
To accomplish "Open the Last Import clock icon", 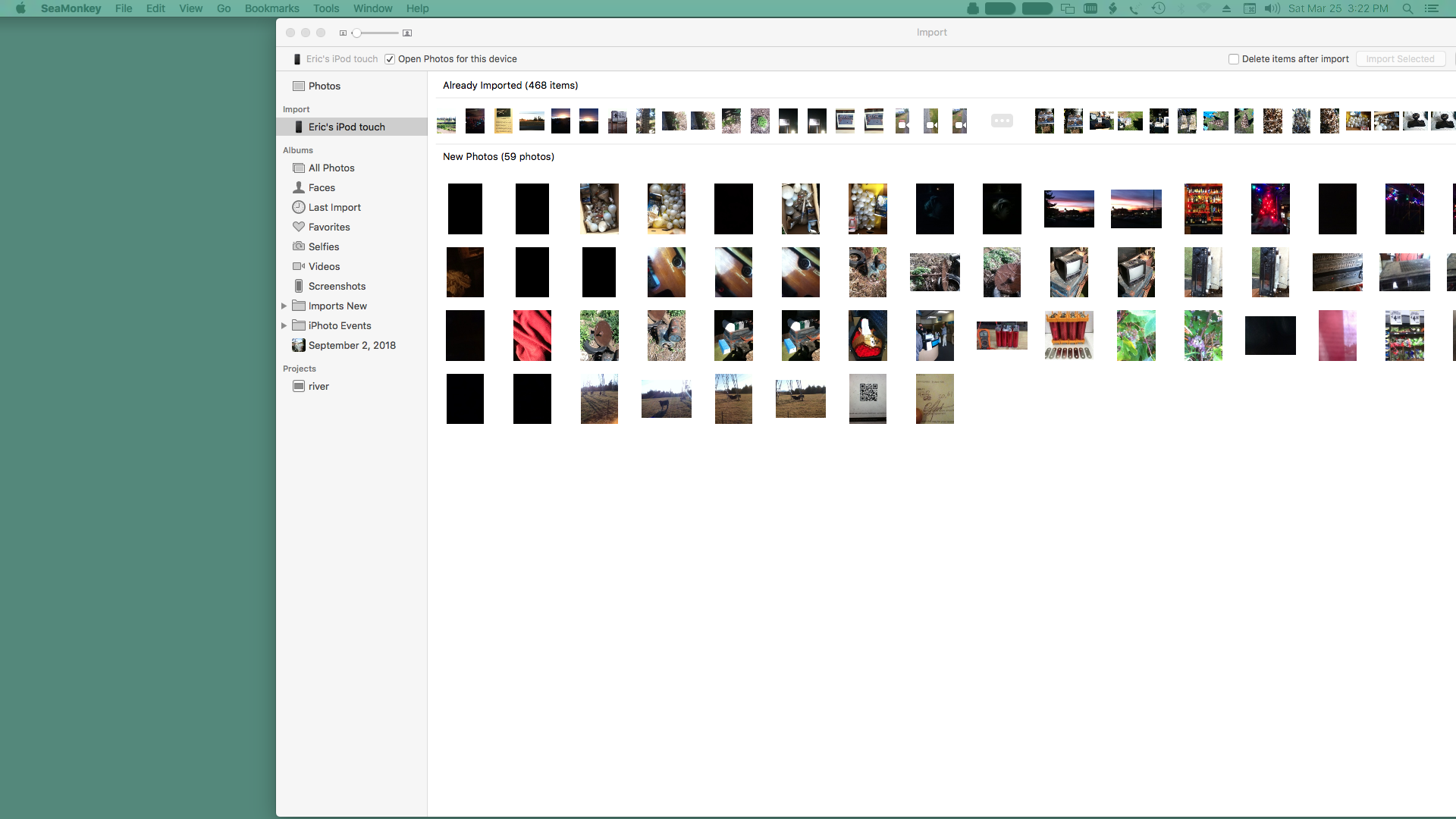I will [x=299, y=207].
